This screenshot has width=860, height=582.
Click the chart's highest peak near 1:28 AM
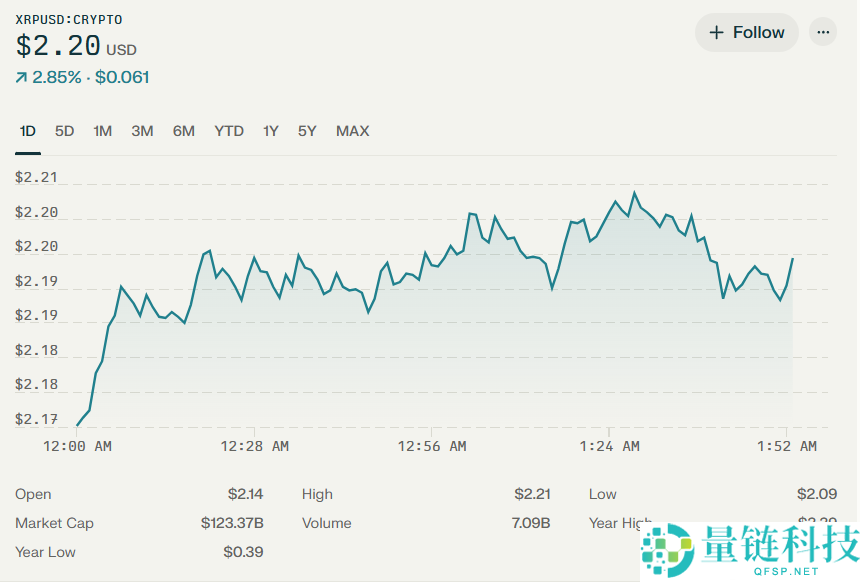635,193
